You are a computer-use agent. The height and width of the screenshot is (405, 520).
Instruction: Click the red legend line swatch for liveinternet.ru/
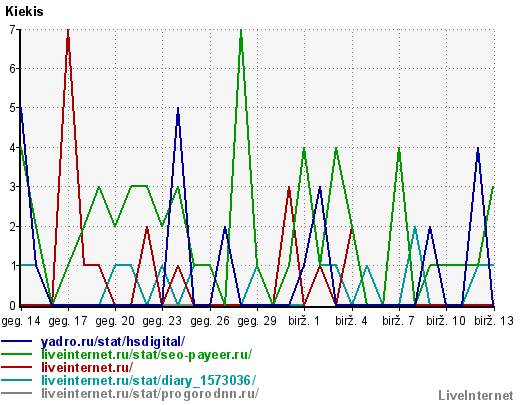pos(17,367)
